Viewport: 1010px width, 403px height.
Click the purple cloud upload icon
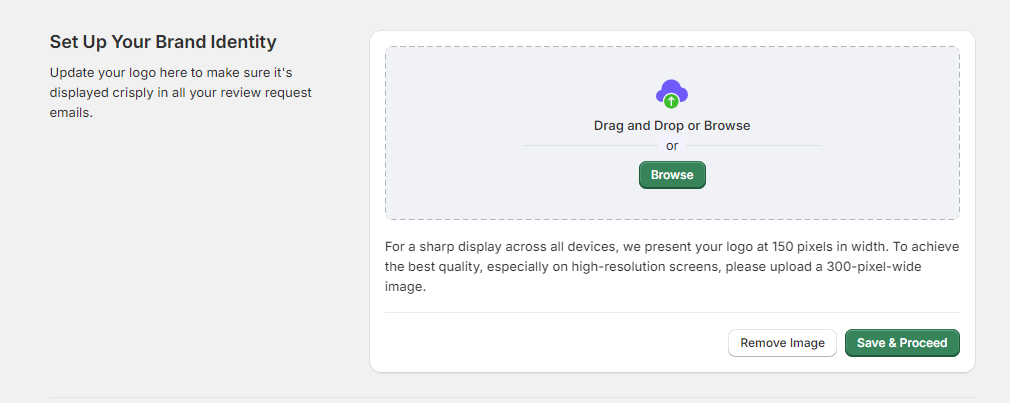point(671,90)
